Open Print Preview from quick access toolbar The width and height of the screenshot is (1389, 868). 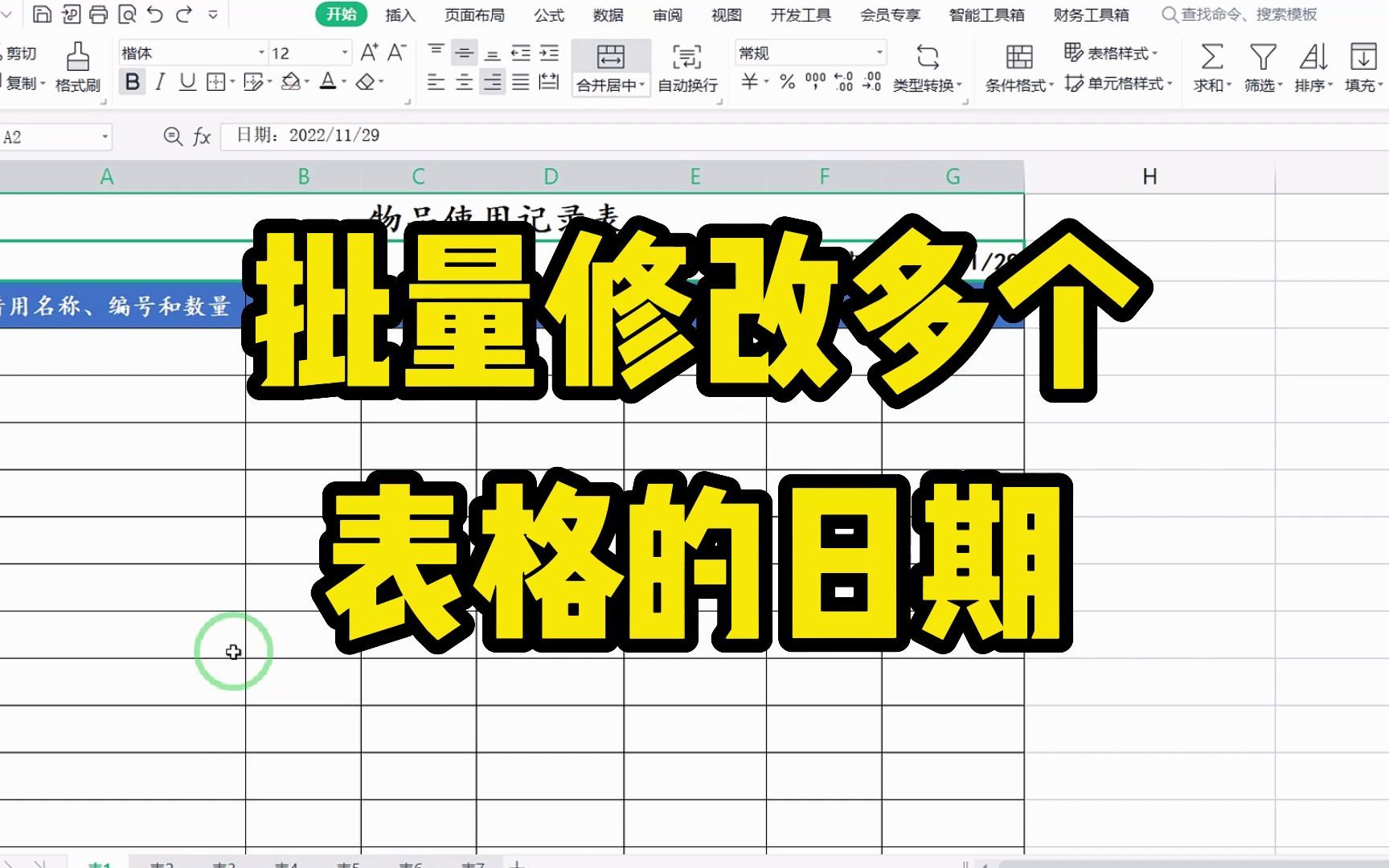point(126,14)
